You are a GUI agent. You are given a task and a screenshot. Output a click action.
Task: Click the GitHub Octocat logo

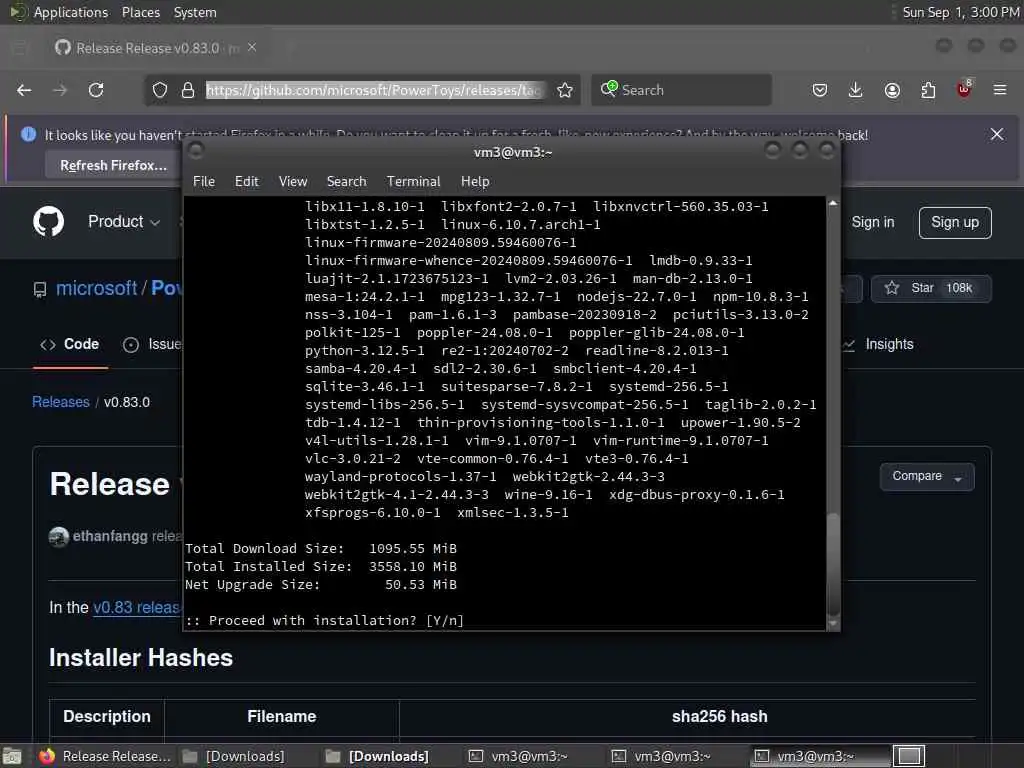pyautogui.click(x=49, y=221)
